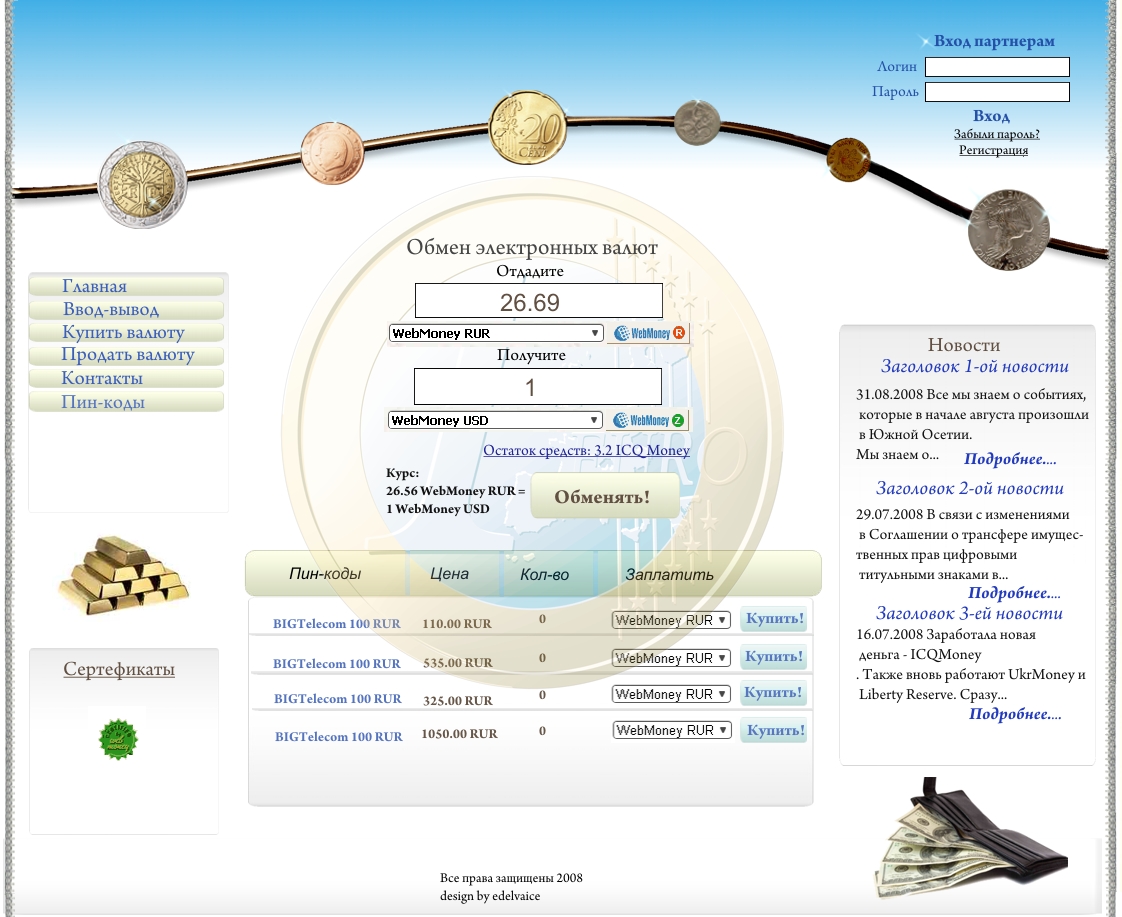Viewport: 1122px width, 917px height.
Task: Open payment dropdown for the 535.00 RUR row
Action: 671,658
